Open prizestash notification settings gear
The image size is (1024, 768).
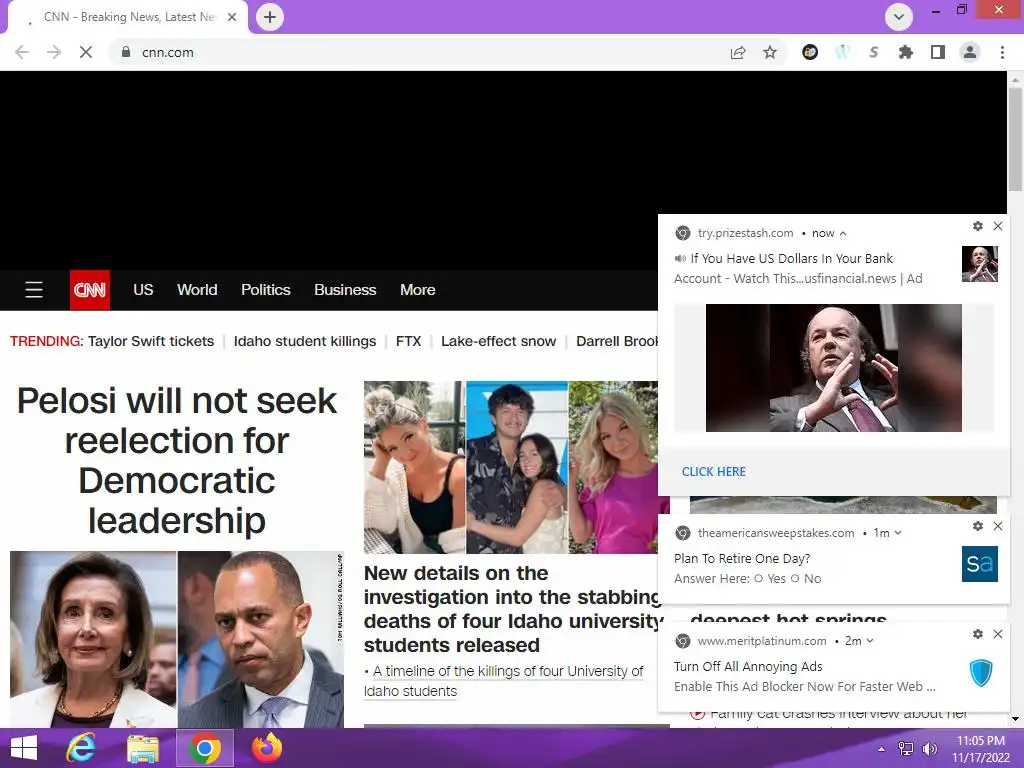point(978,226)
